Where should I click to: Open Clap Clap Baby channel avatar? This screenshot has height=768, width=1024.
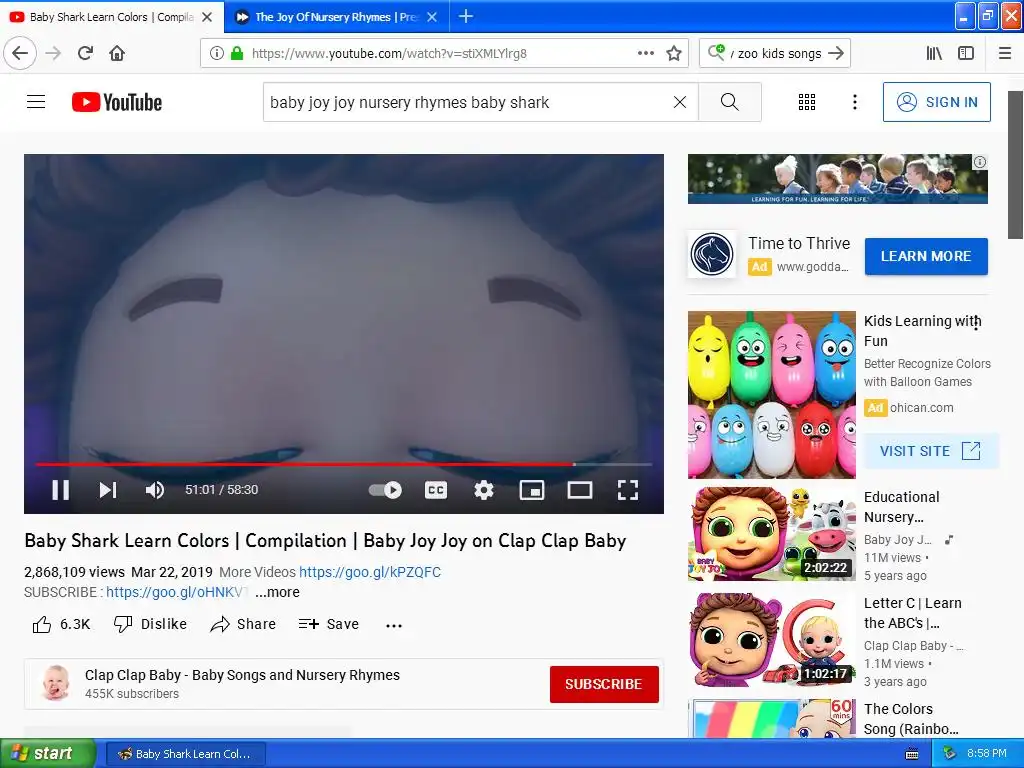pos(56,683)
